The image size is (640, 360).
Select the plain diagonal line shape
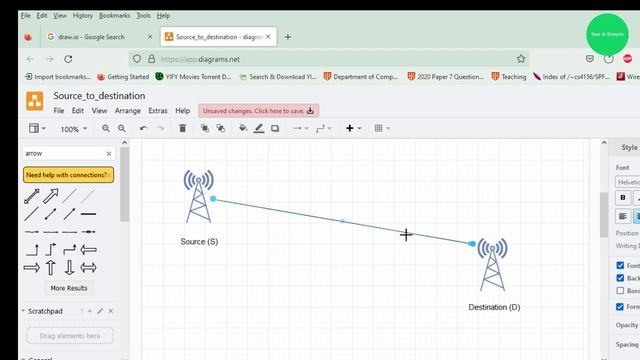click(x=31, y=214)
